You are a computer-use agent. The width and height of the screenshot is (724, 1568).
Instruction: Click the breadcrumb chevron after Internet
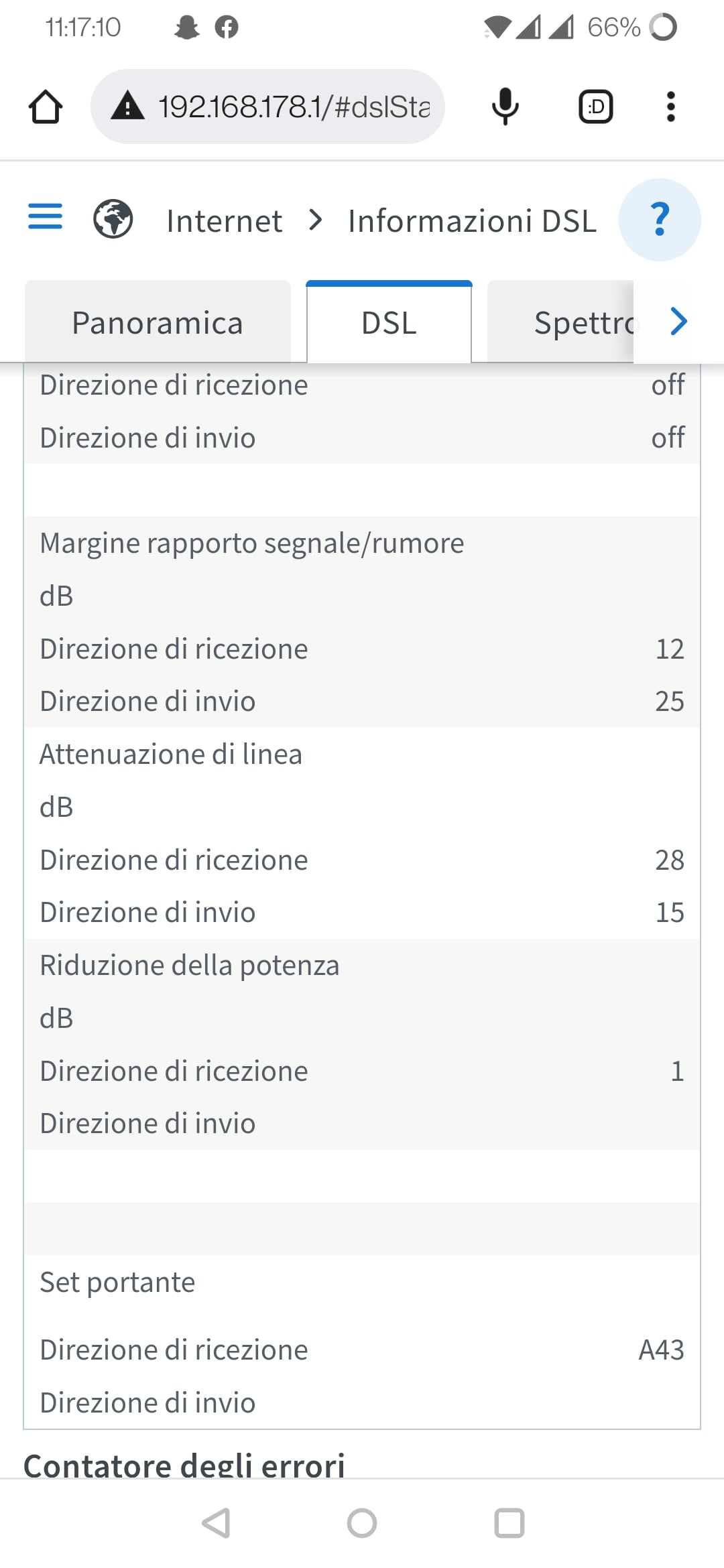tap(315, 220)
